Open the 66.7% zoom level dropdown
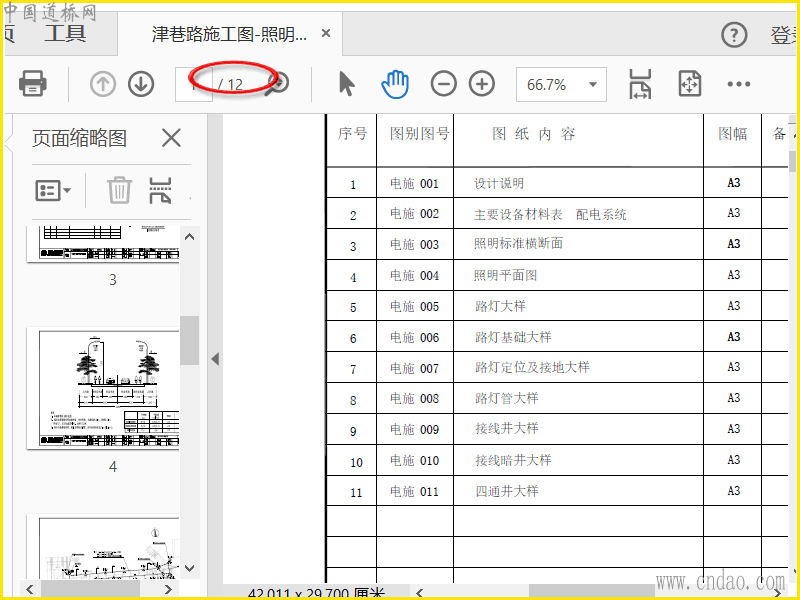800x600 pixels. tap(561, 84)
